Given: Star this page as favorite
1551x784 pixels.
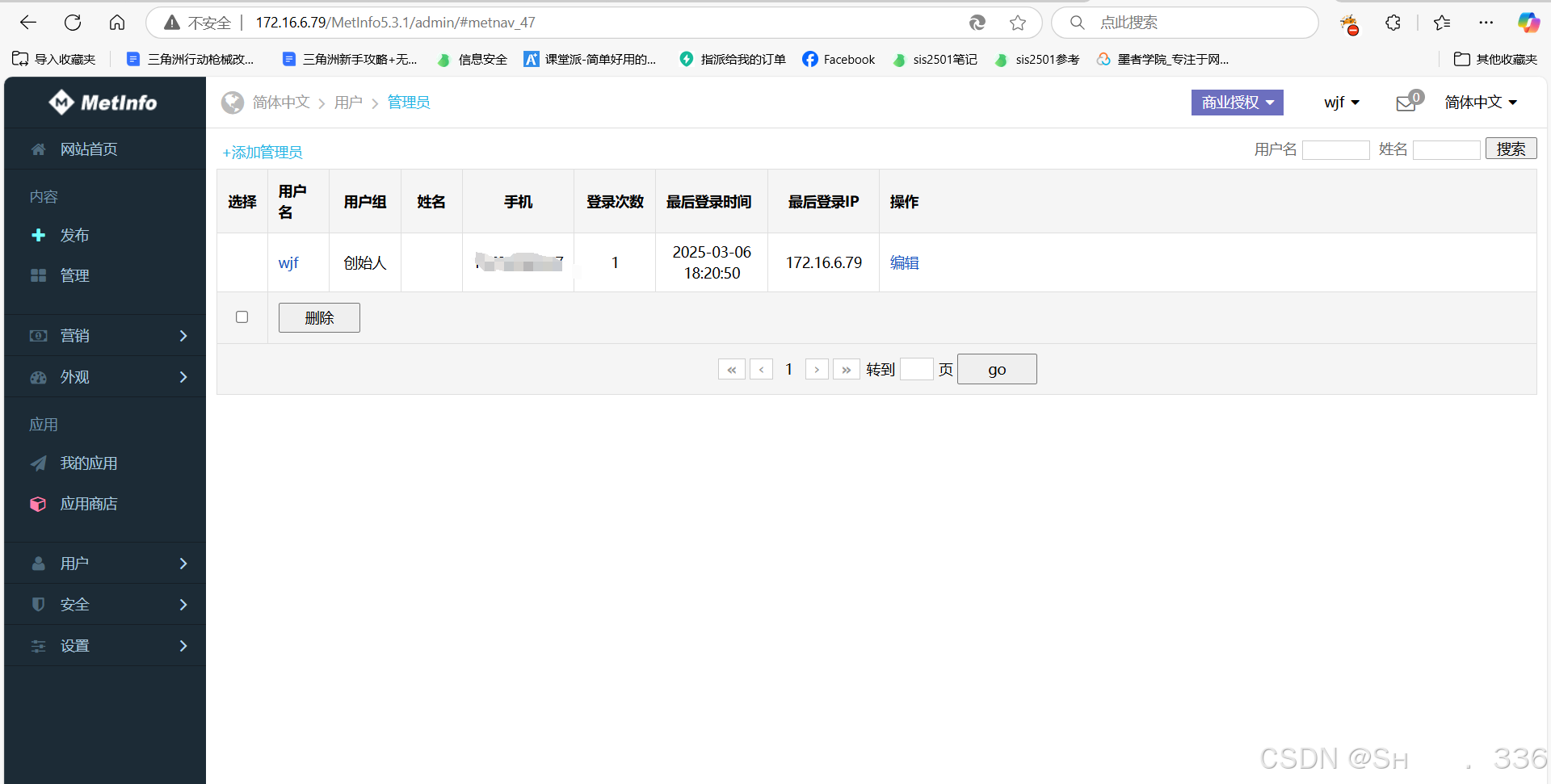Looking at the screenshot, I should (1018, 23).
